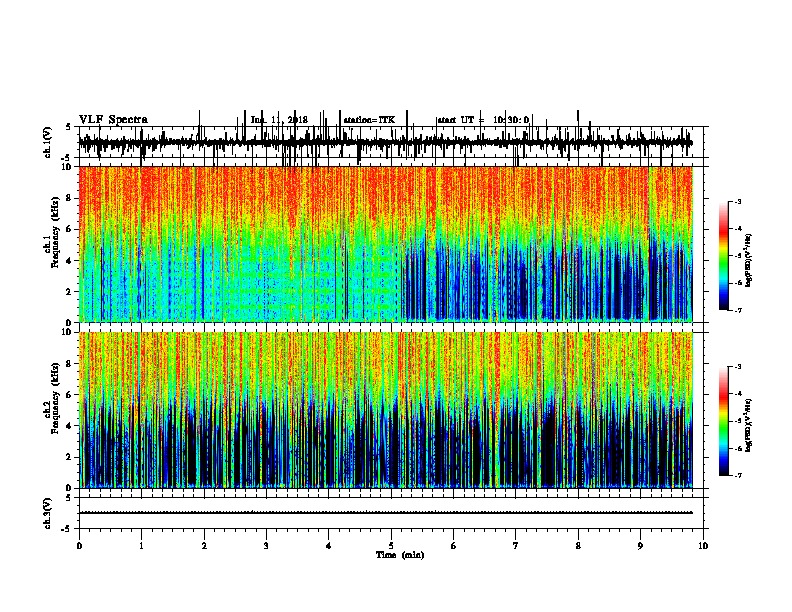This screenshot has width=792, height=612.
Task: Click the log(PSD) label beside upper color bar
Action: [x=749, y=261]
